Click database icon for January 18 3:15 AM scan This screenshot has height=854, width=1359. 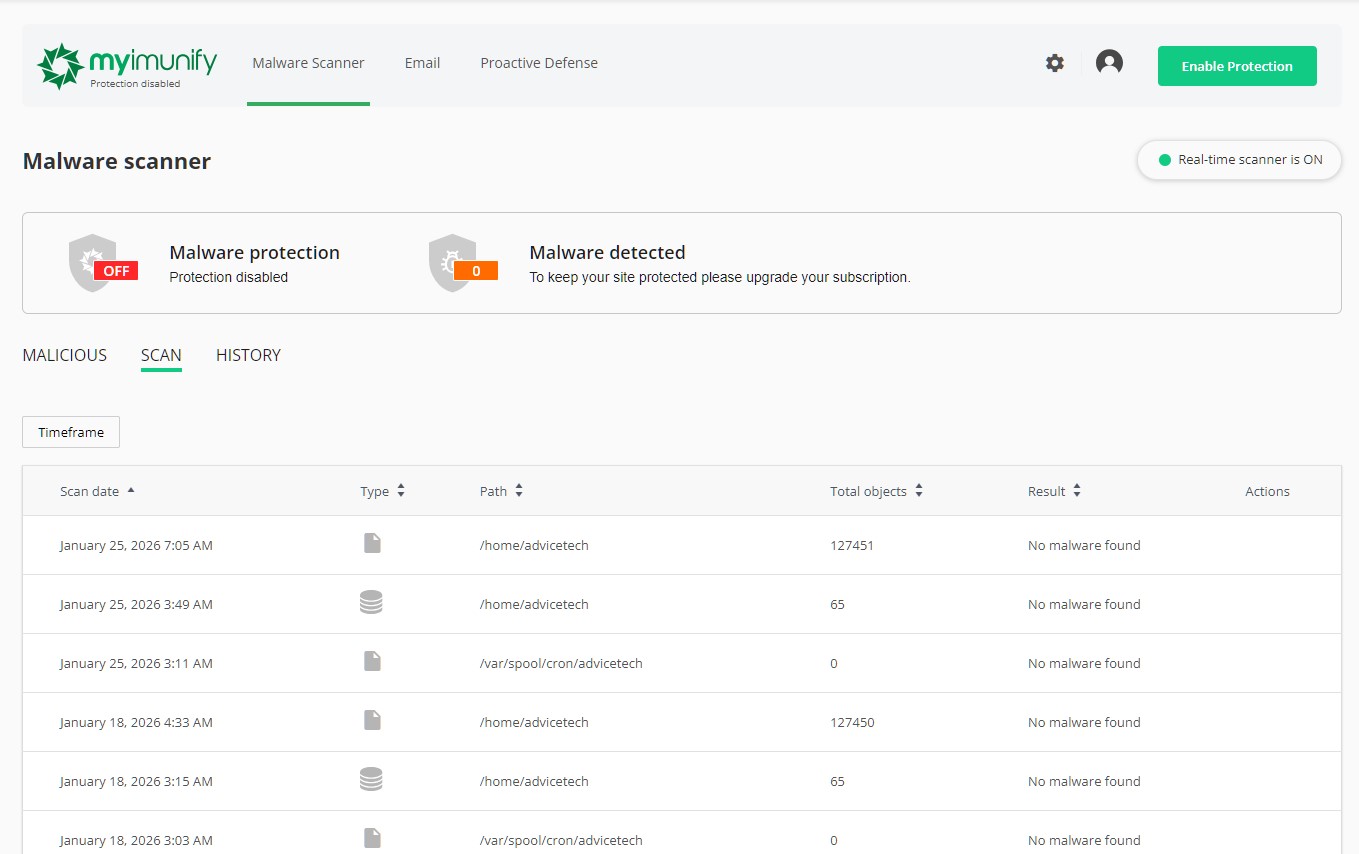click(x=371, y=779)
